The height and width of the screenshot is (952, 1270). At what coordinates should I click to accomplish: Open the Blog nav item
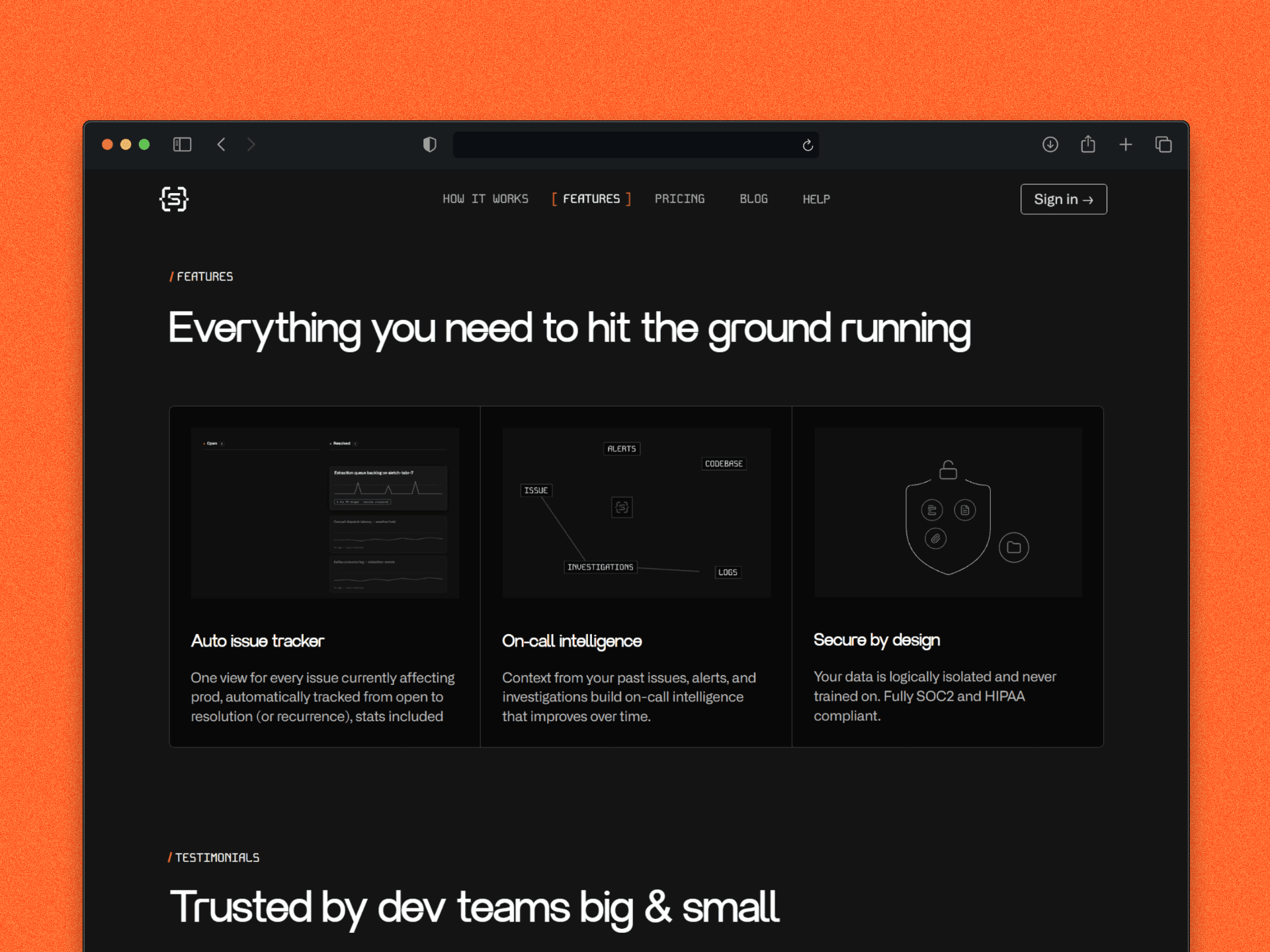753,199
